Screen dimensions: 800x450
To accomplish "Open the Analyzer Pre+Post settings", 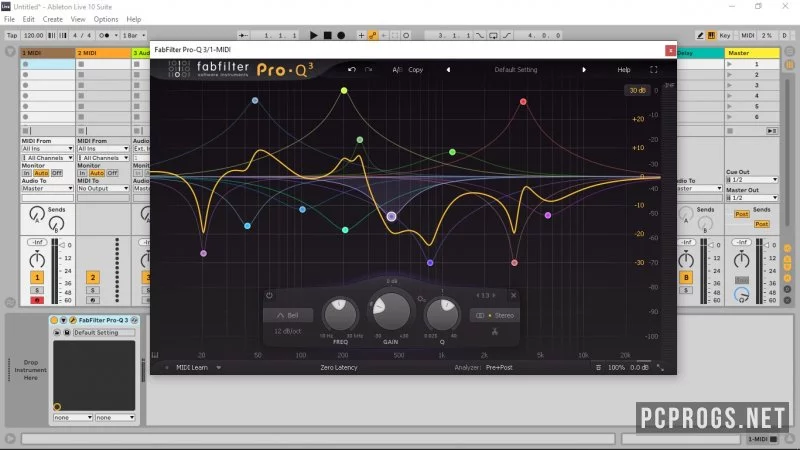I will click(499, 367).
